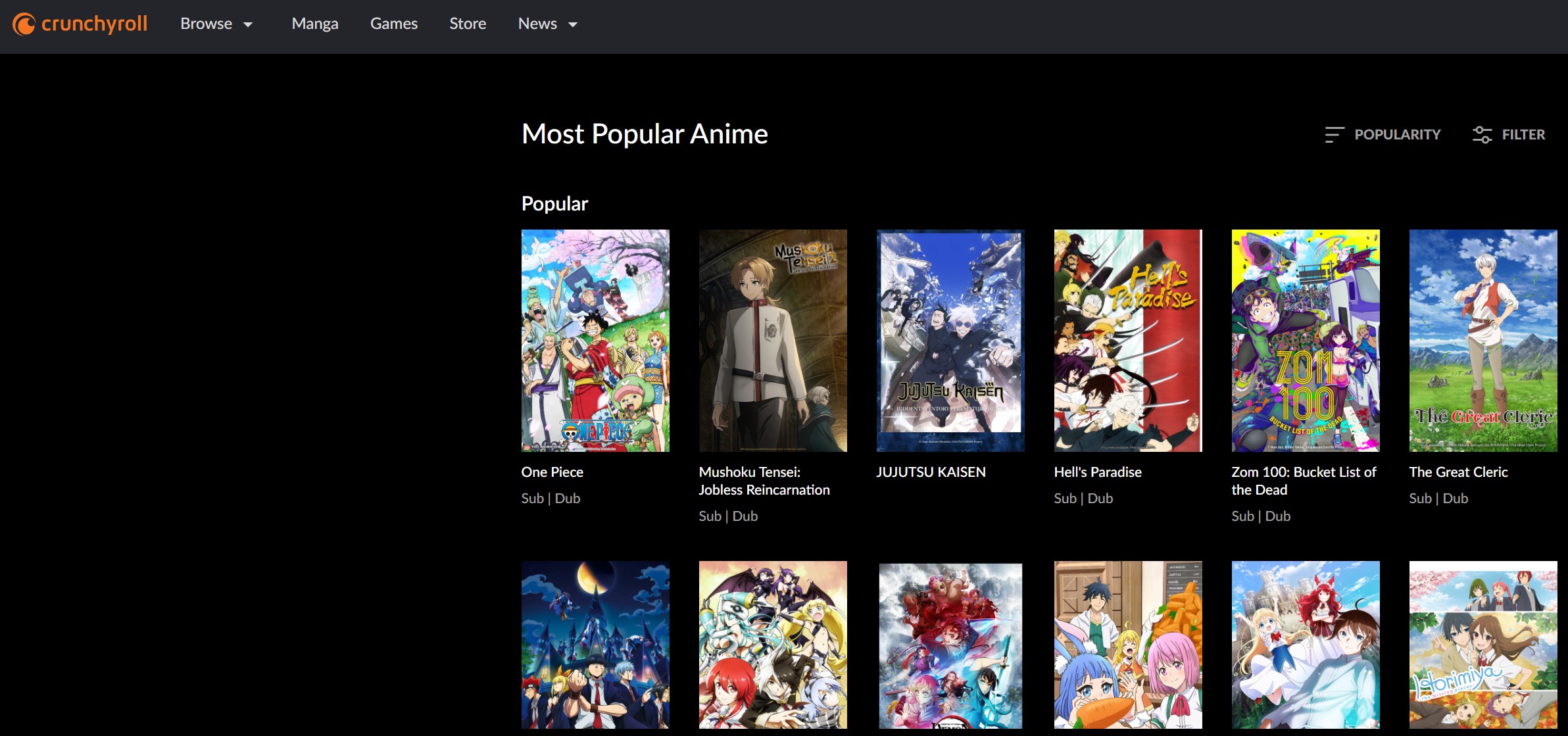
Task: Open the Demon Slayer poster
Action: (950, 645)
